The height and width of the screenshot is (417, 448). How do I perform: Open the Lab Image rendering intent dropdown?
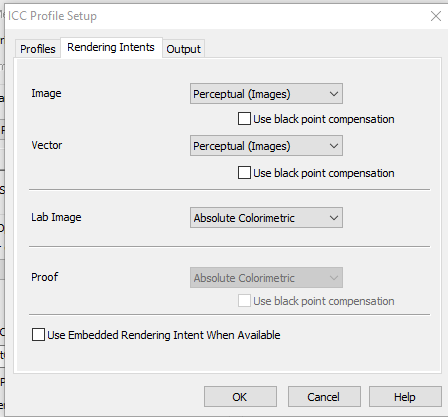[x=266, y=218]
